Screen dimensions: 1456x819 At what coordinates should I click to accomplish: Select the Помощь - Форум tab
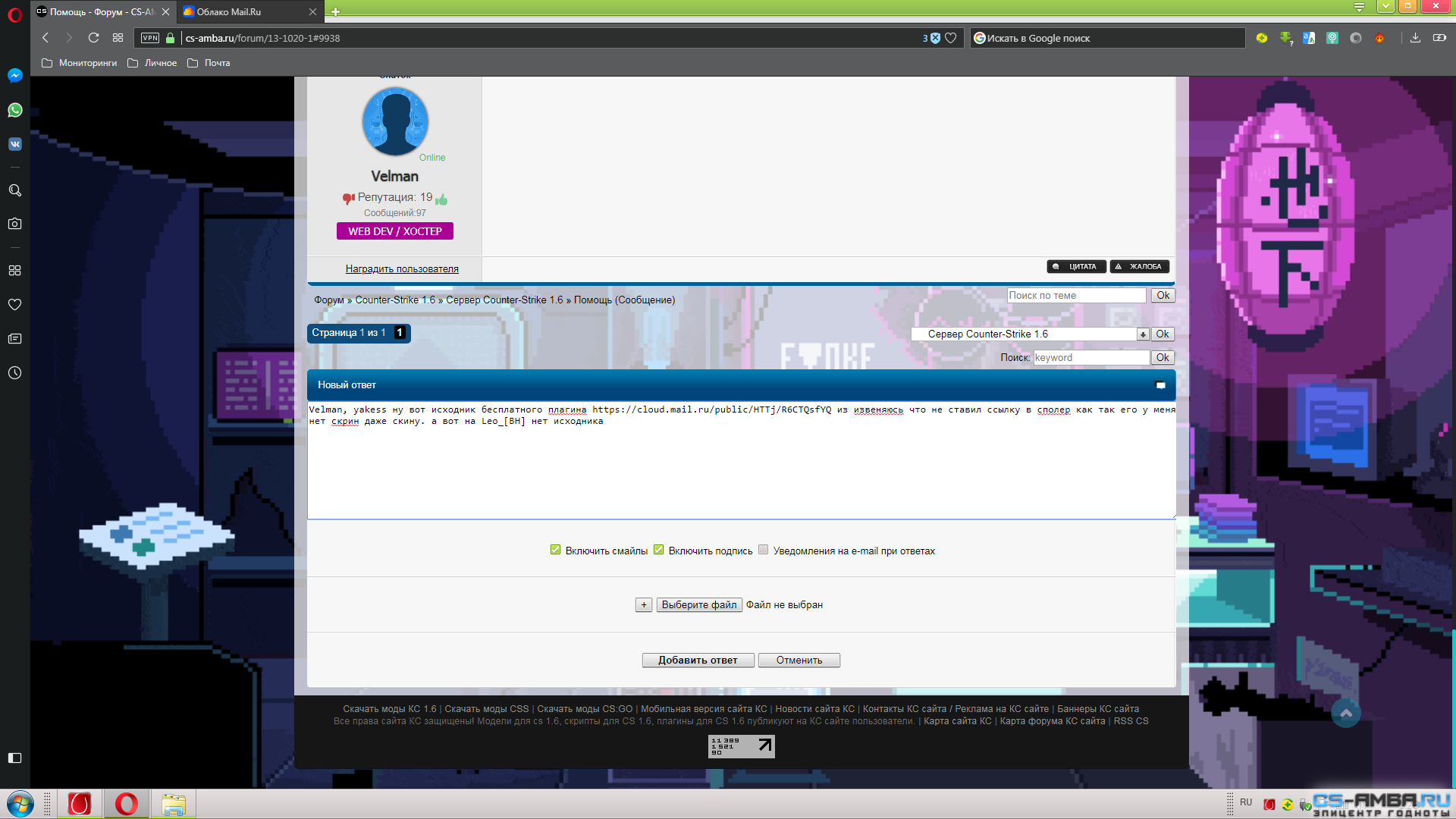(x=95, y=11)
